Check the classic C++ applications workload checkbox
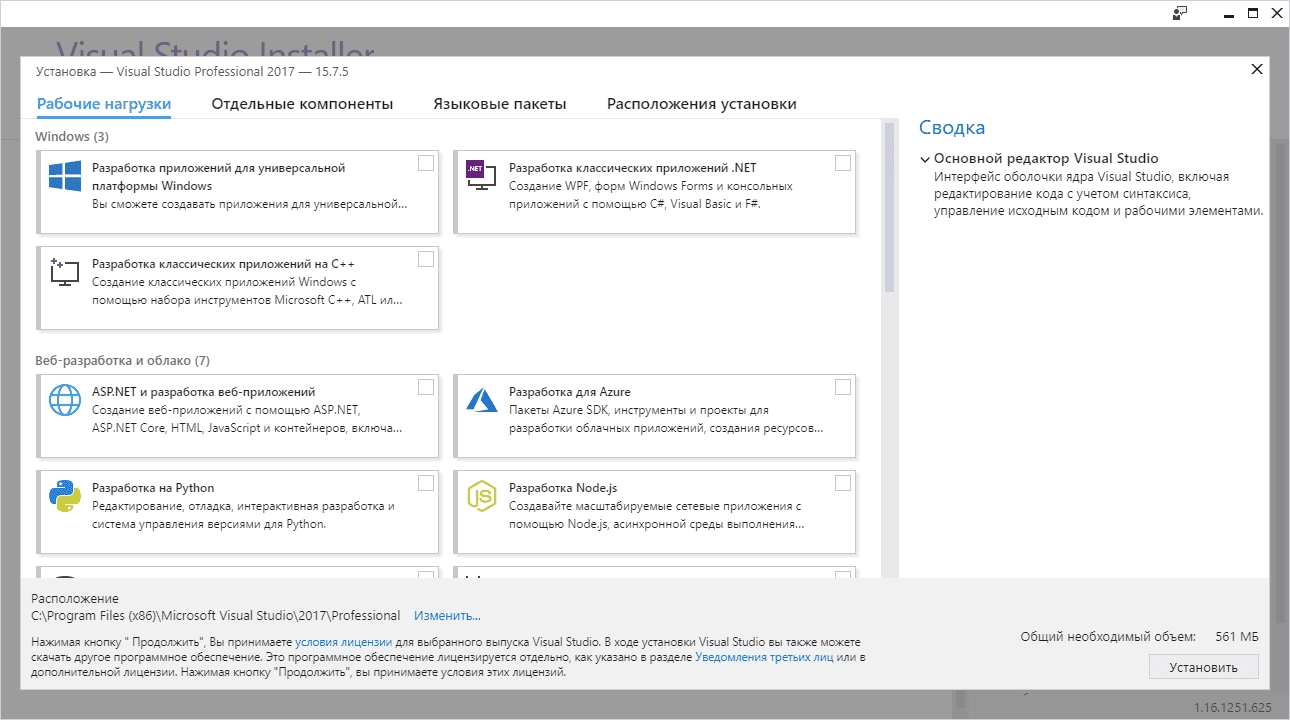The width and height of the screenshot is (1290, 720). [426, 259]
